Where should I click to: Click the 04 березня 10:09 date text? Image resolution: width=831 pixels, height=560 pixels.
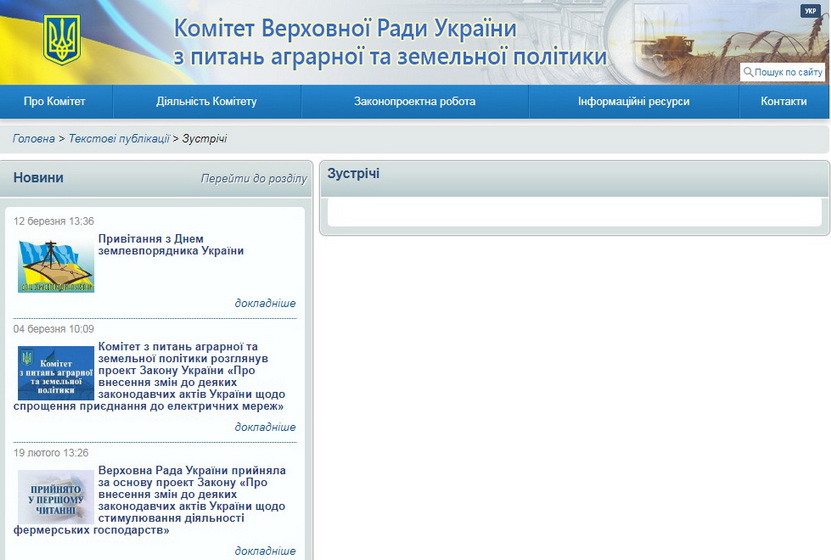(x=54, y=329)
